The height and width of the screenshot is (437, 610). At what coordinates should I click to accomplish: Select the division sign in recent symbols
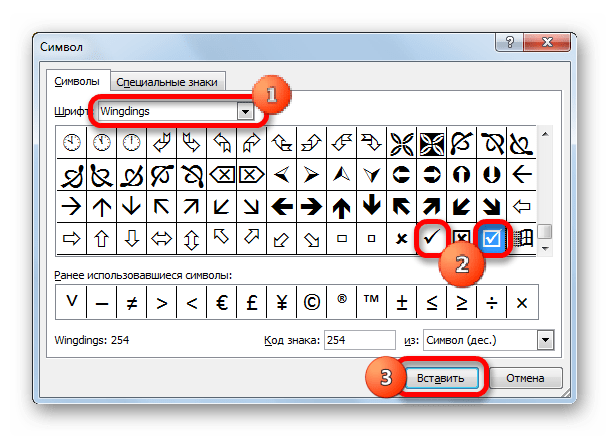click(492, 302)
